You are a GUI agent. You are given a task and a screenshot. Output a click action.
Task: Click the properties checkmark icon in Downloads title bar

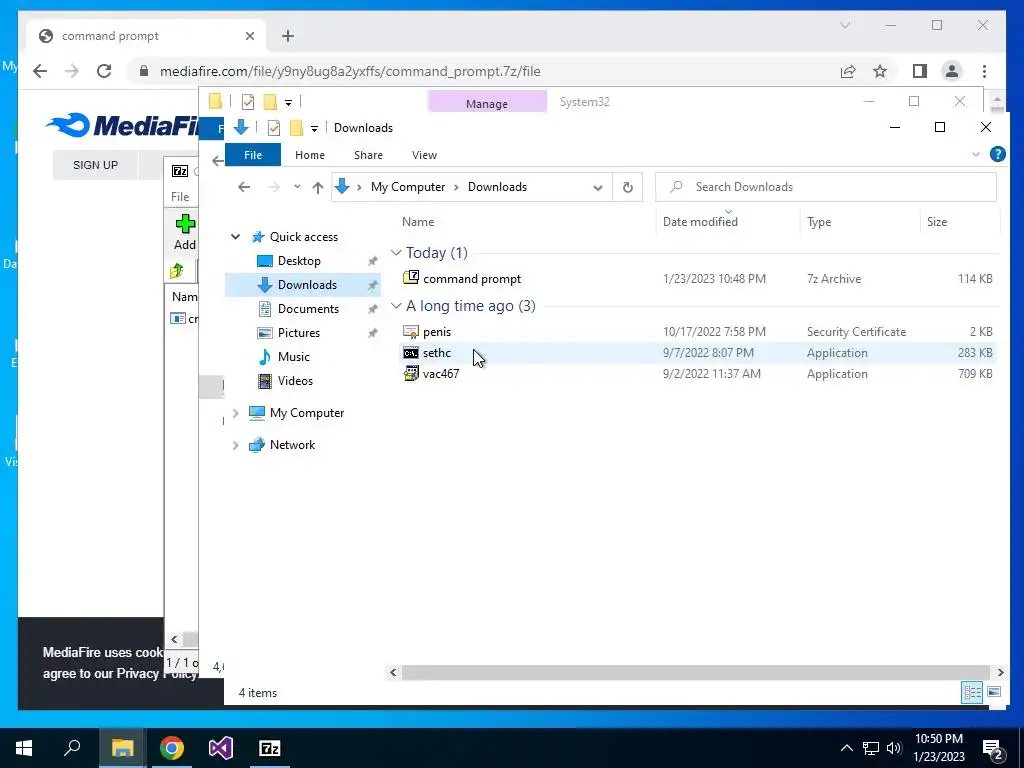click(274, 128)
